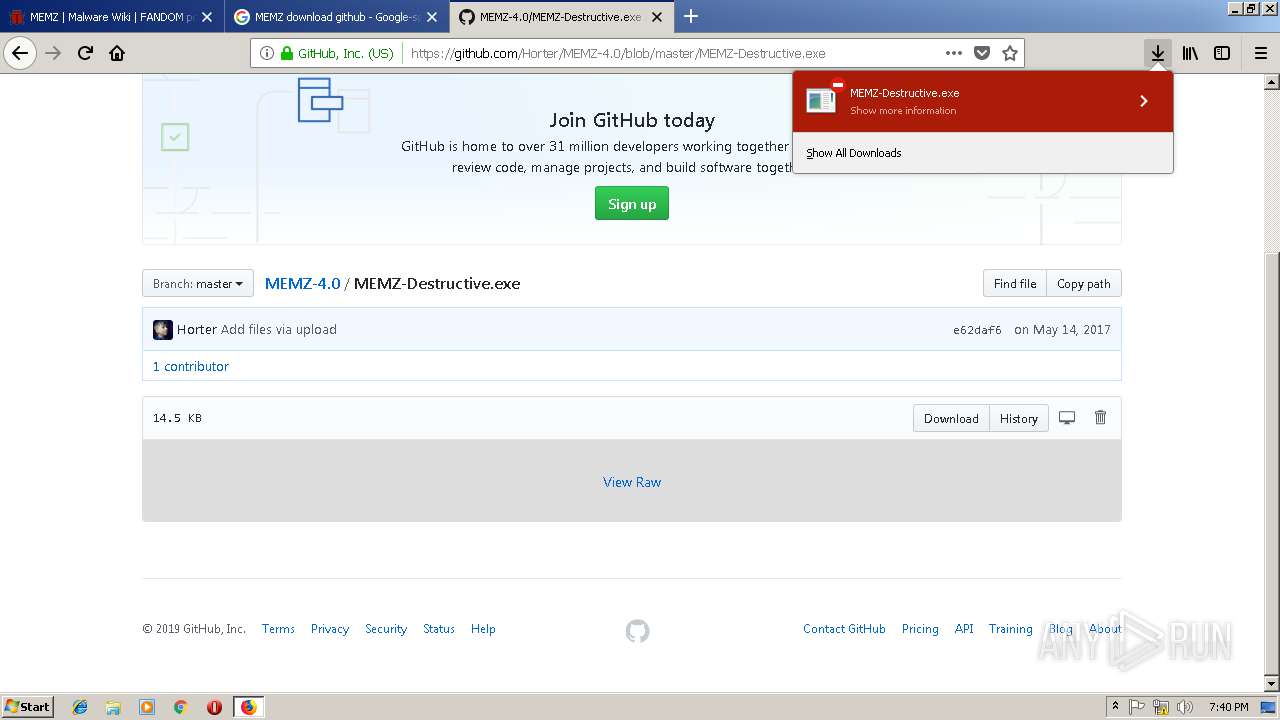Click the Find file button
The image size is (1280, 720).
[x=1015, y=284]
